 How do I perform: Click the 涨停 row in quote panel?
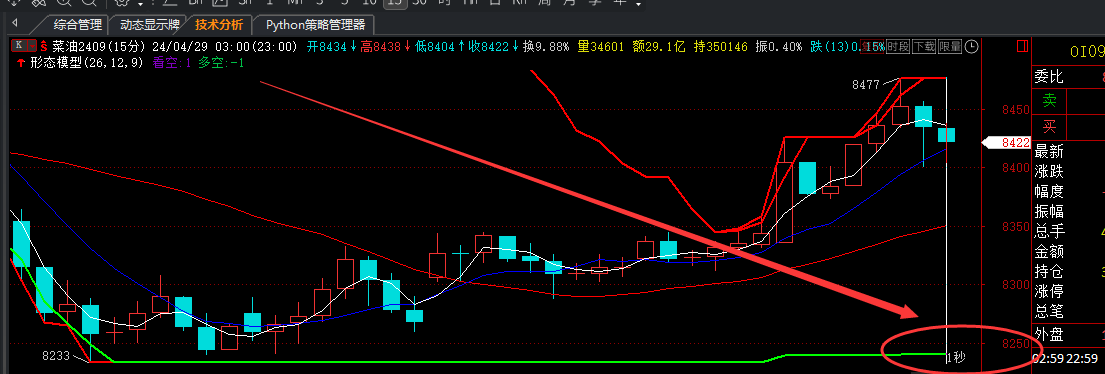(x=1068, y=291)
